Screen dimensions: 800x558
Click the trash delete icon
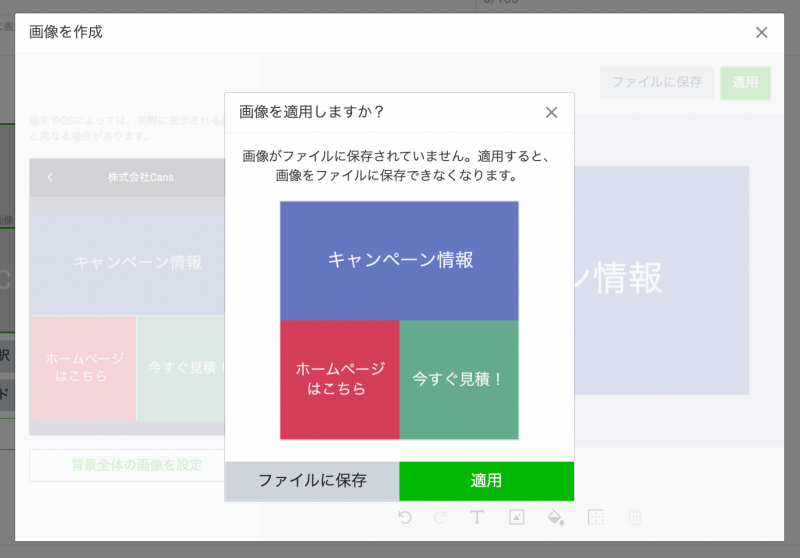click(634, 517)
